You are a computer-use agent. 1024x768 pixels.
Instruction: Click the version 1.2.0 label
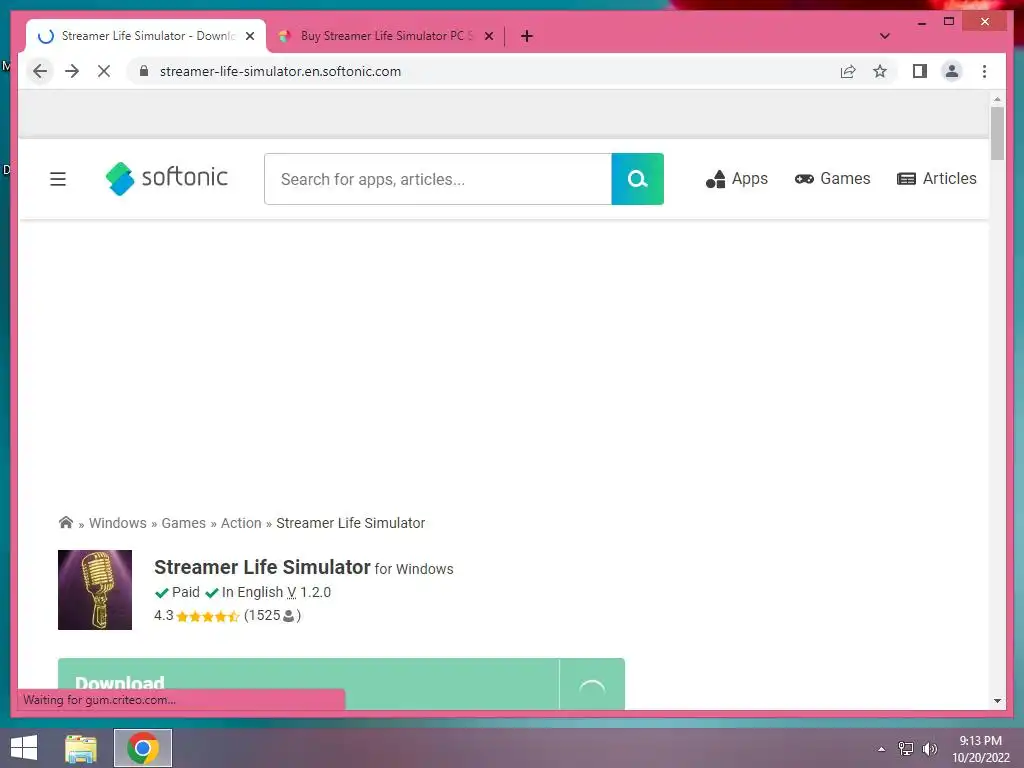(x=309, y=592)
